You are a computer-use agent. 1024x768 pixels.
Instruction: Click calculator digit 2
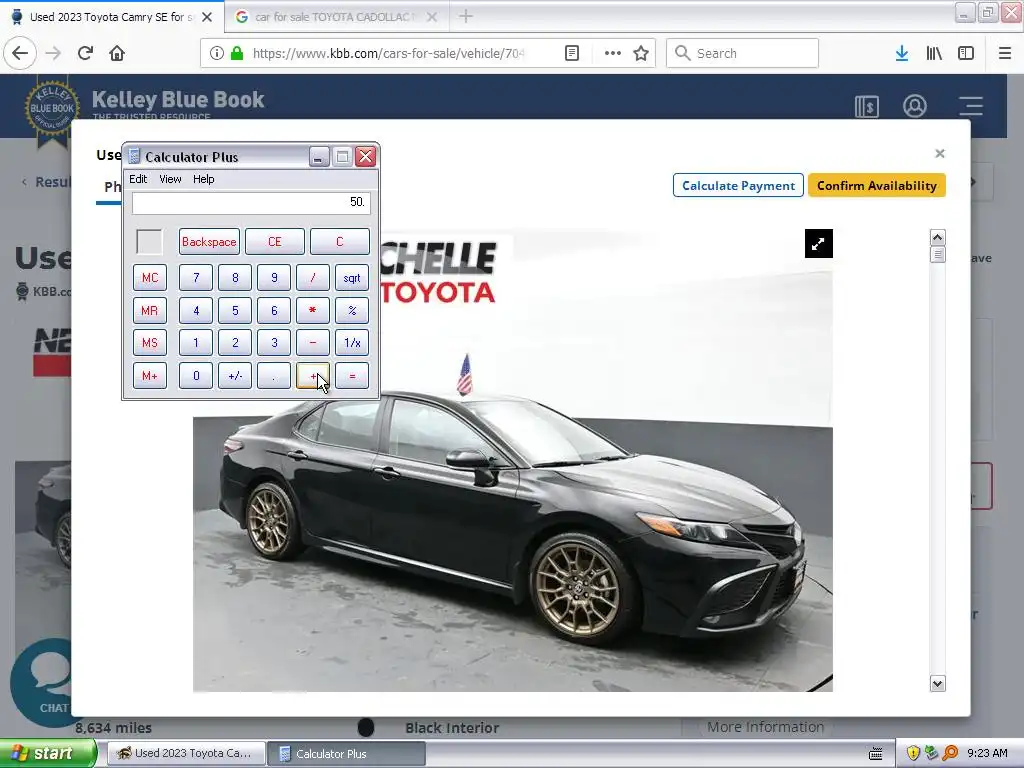(x=235, y=343)
